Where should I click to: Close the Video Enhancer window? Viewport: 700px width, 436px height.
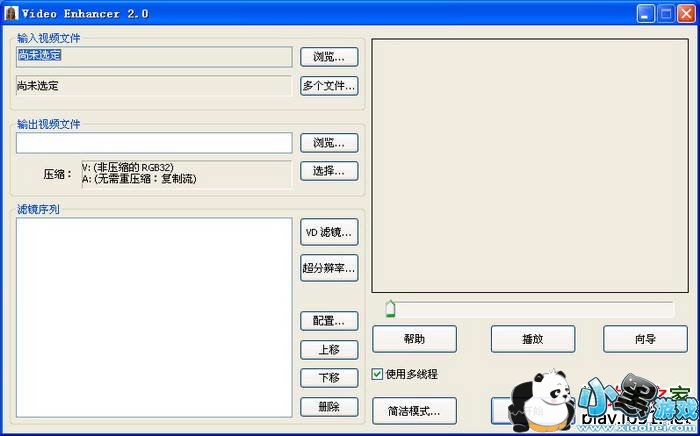pos(686,14)
